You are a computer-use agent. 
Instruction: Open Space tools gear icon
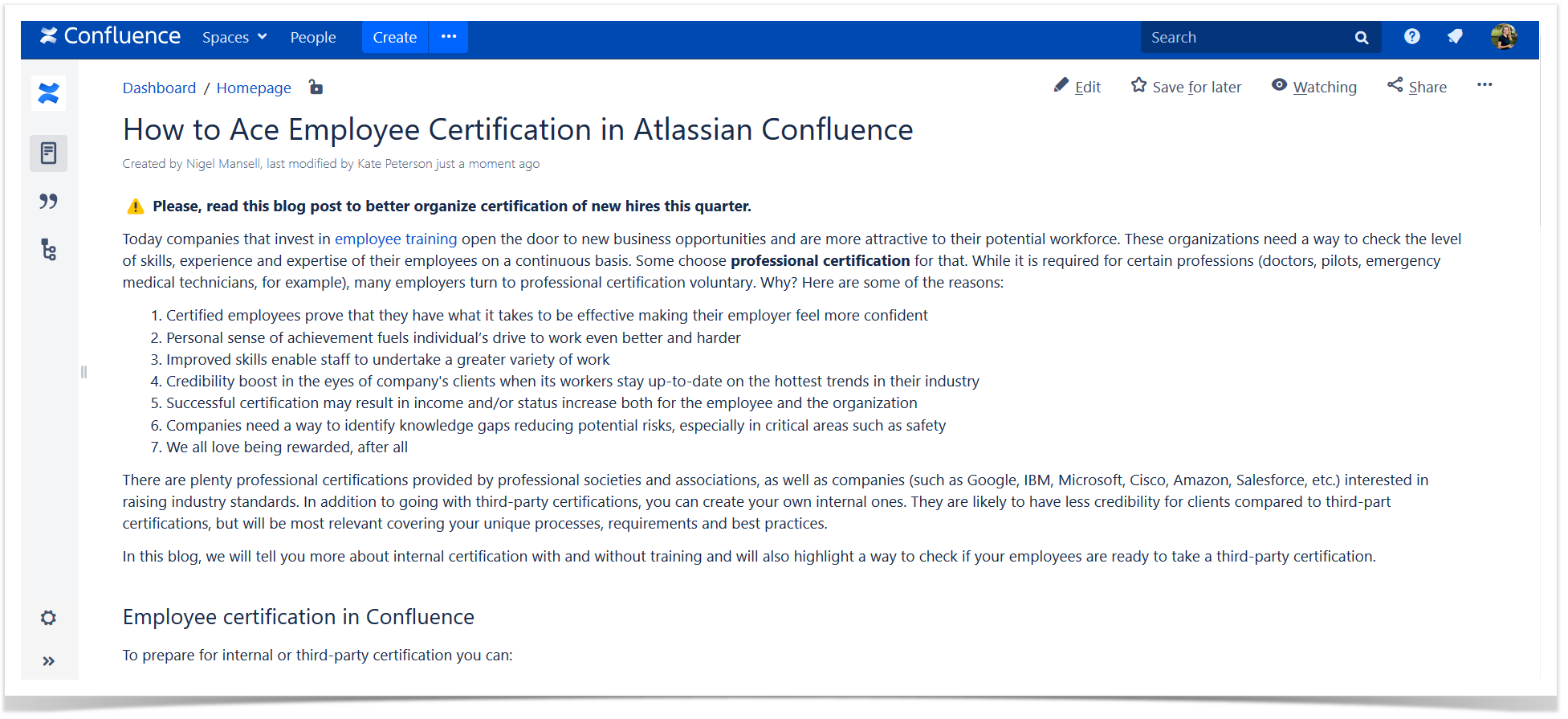click(x=49, y=618)
